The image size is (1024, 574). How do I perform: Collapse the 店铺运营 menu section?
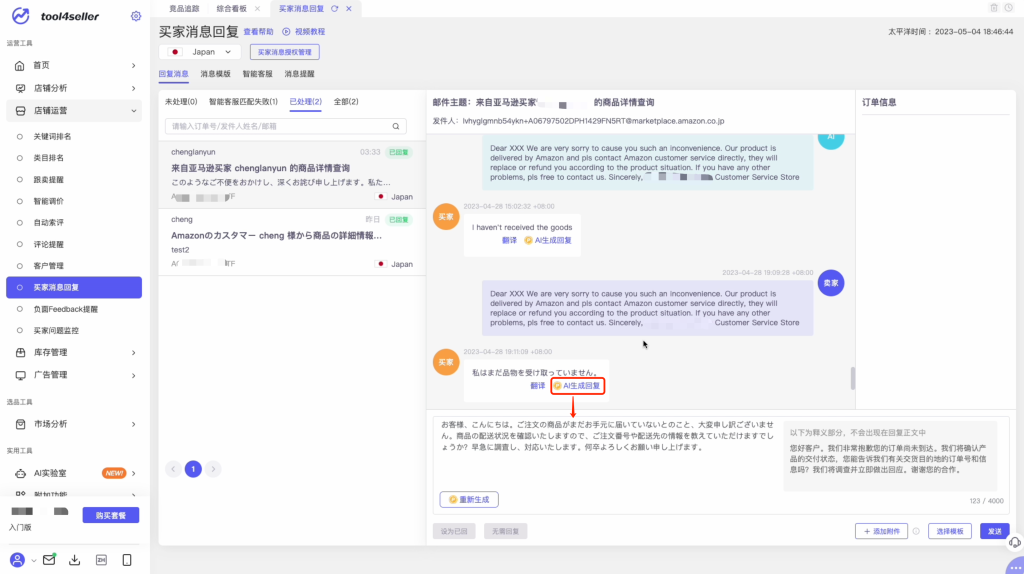(75, 110)
